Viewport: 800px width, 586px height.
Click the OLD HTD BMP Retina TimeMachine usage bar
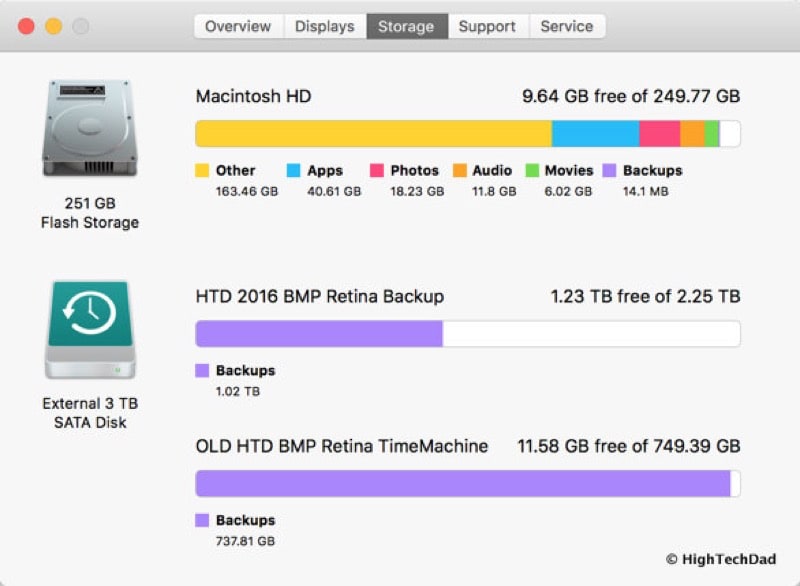[x=467, y=484]
